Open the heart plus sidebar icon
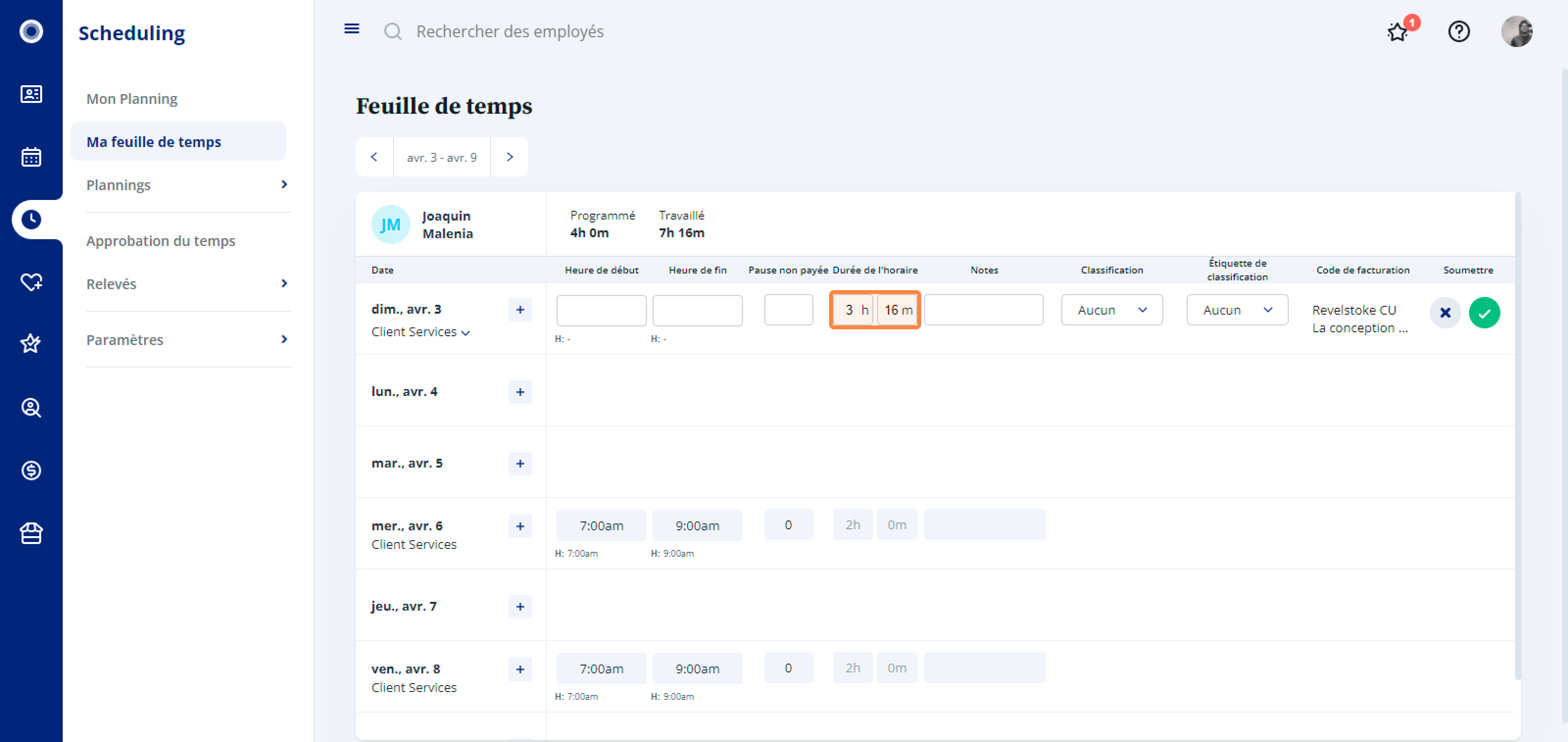 coord(31,281)
